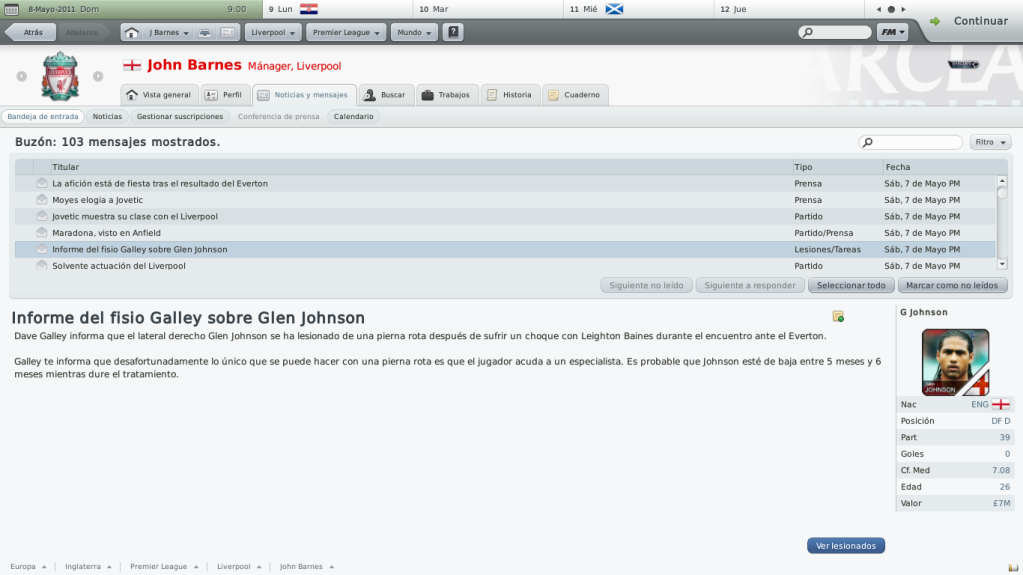The width and height of the screenshot is (1023, 575).
Task: Click the Liverpool club crest
Action: (60, 76)
